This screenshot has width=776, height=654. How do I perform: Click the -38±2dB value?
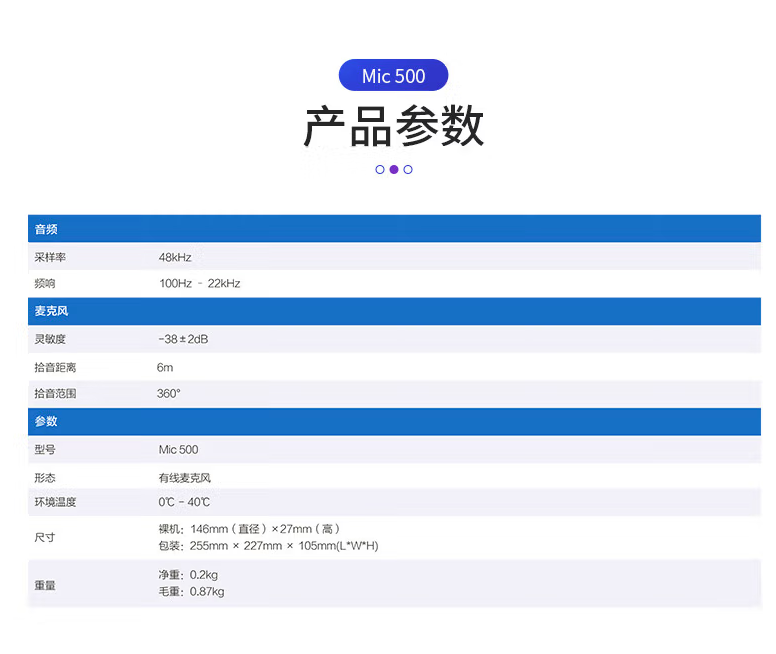183,339
